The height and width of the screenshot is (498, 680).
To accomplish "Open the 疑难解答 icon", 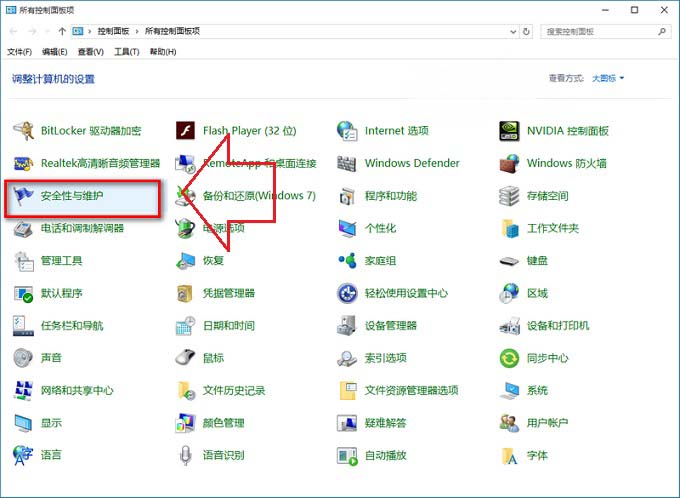I will pos(347,423).
